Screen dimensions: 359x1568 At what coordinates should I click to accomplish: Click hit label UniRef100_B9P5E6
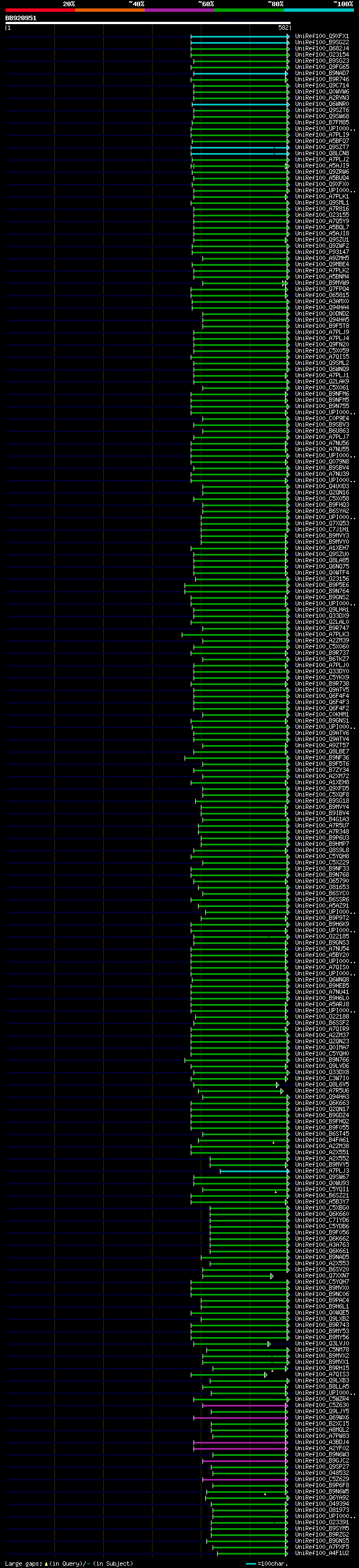(322, 585)
